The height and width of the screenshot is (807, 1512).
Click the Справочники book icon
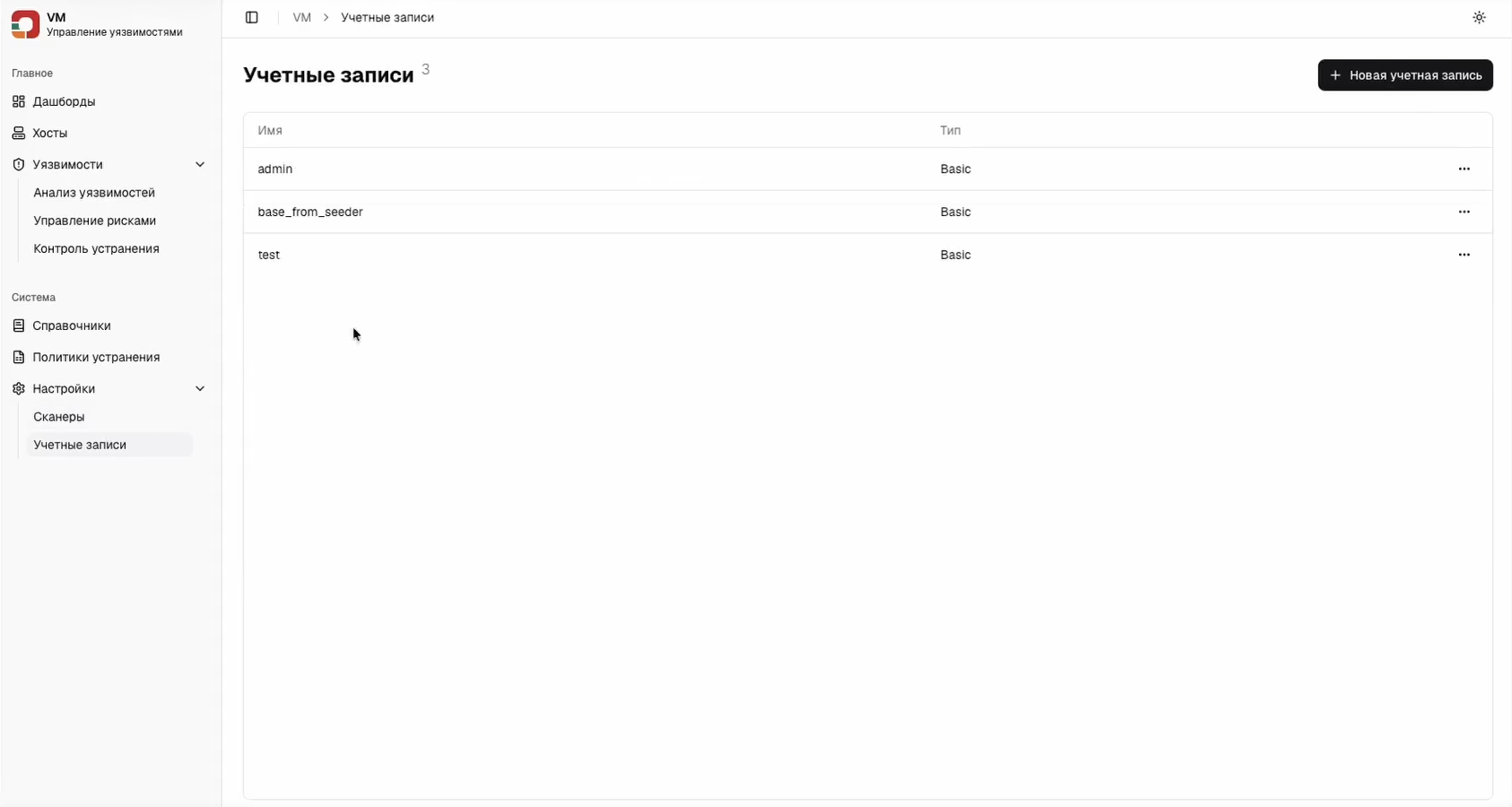tap(19, 325)
